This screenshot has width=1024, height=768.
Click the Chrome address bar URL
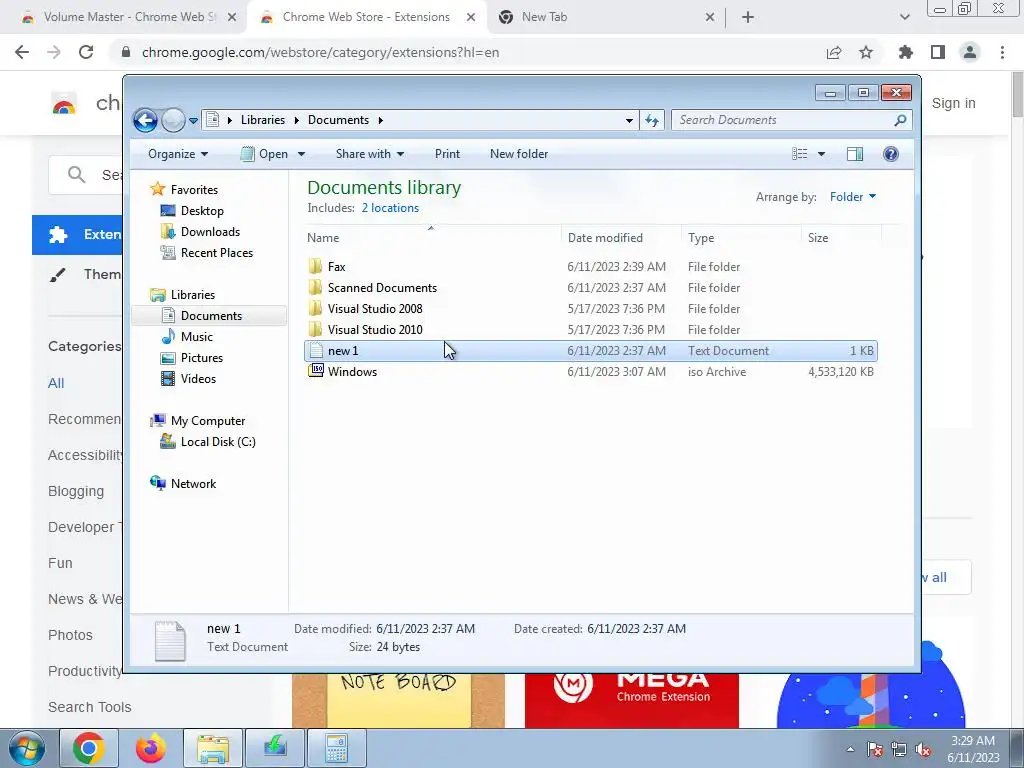pos(320,52)
